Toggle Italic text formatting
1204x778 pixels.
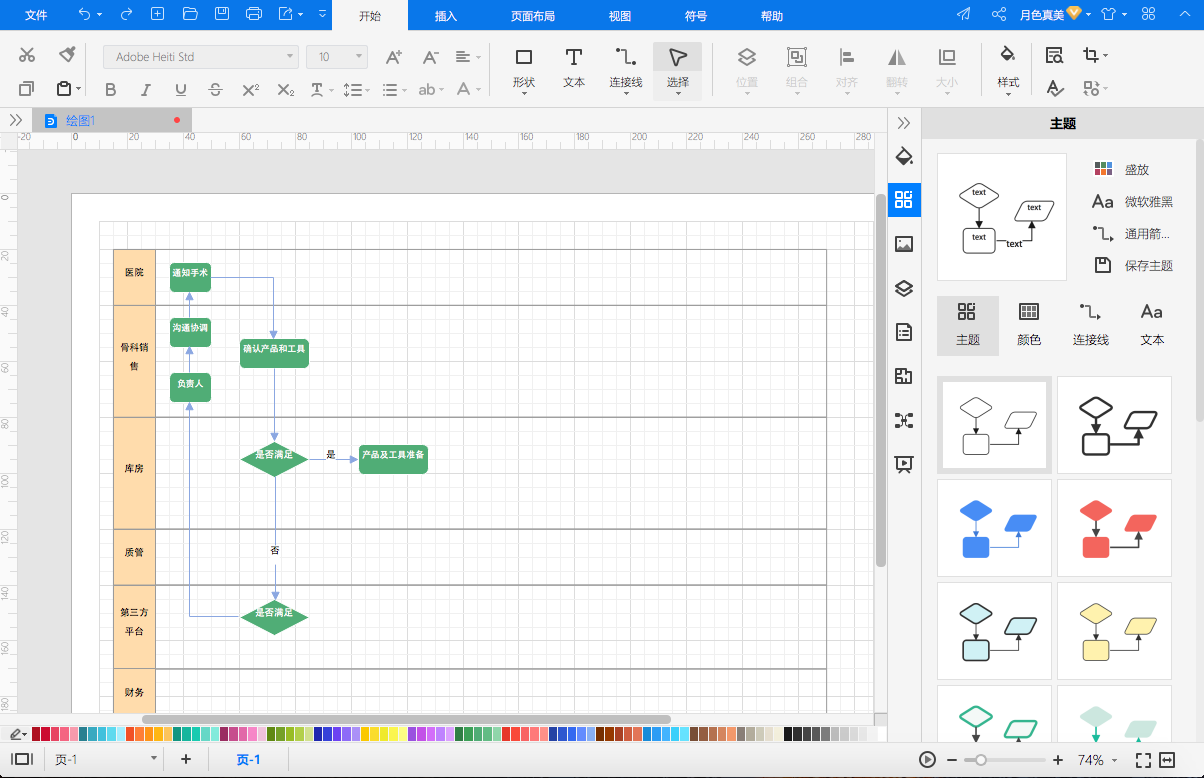pyautogui.click(x=146, y=90)
